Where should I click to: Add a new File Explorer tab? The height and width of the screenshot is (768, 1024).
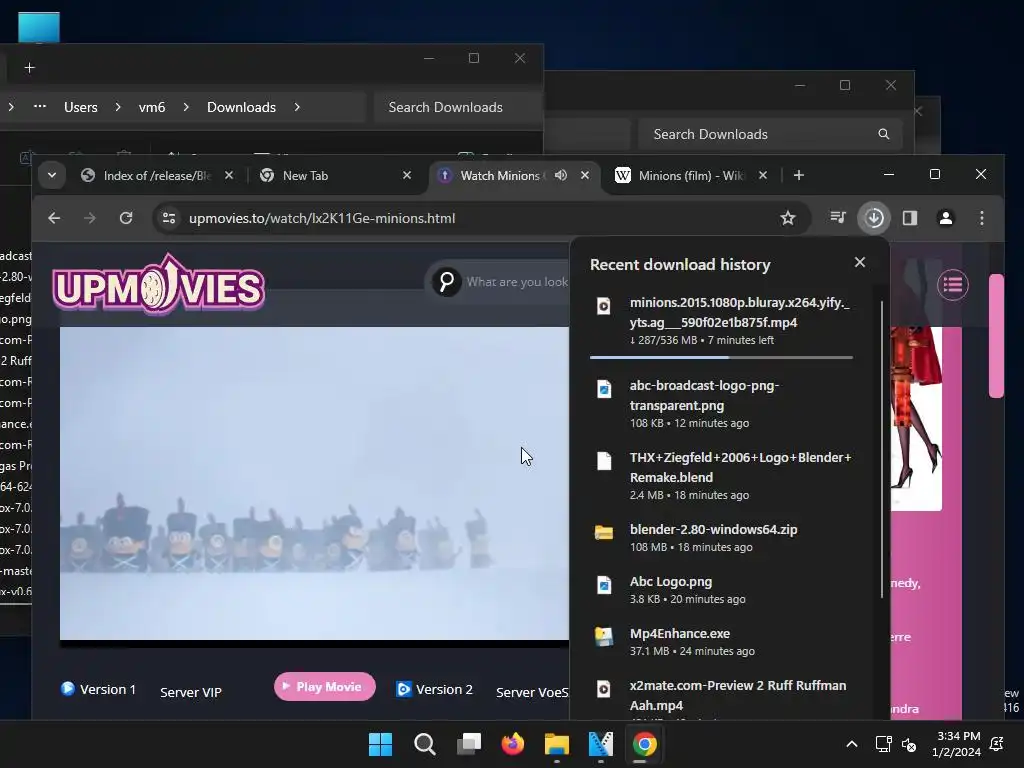[x=29, y=68]
